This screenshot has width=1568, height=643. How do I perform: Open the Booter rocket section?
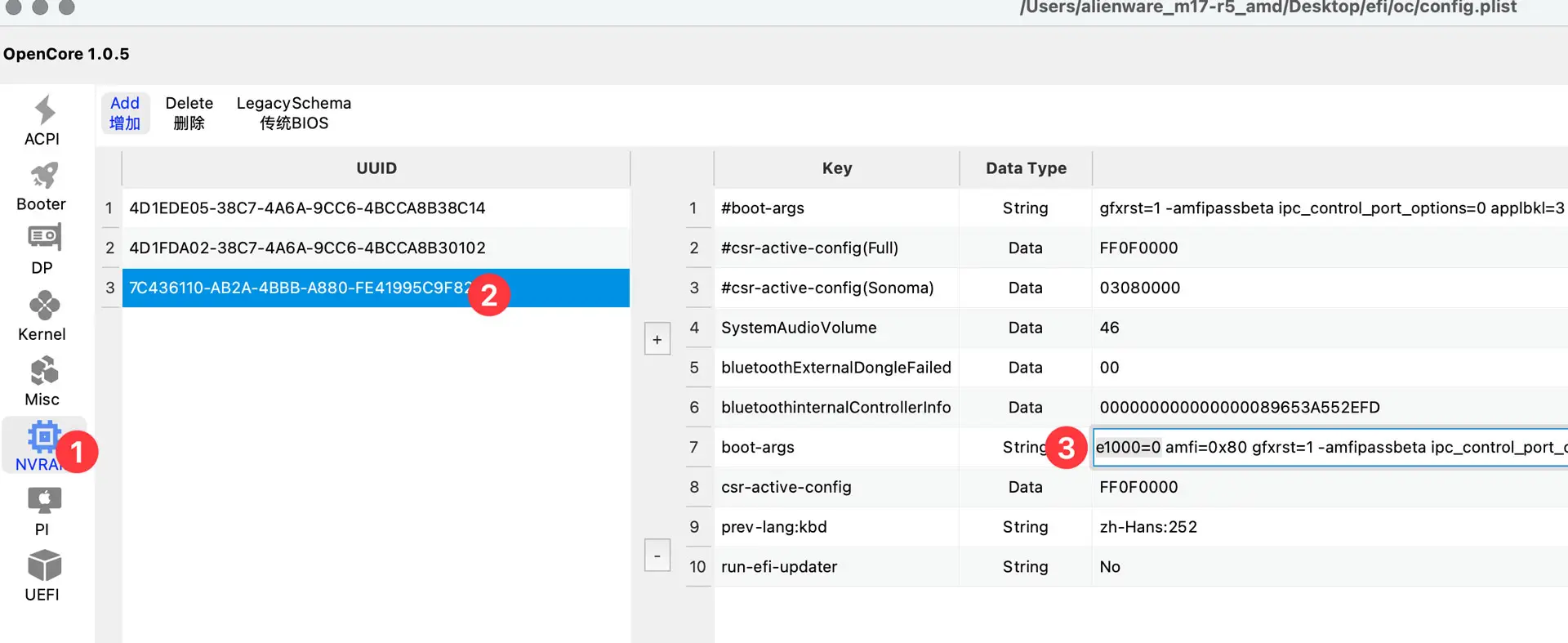pos(42,186)
